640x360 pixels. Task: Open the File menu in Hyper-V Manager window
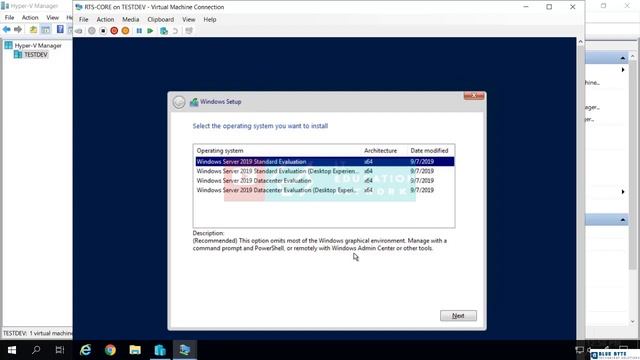coord(9,18)
